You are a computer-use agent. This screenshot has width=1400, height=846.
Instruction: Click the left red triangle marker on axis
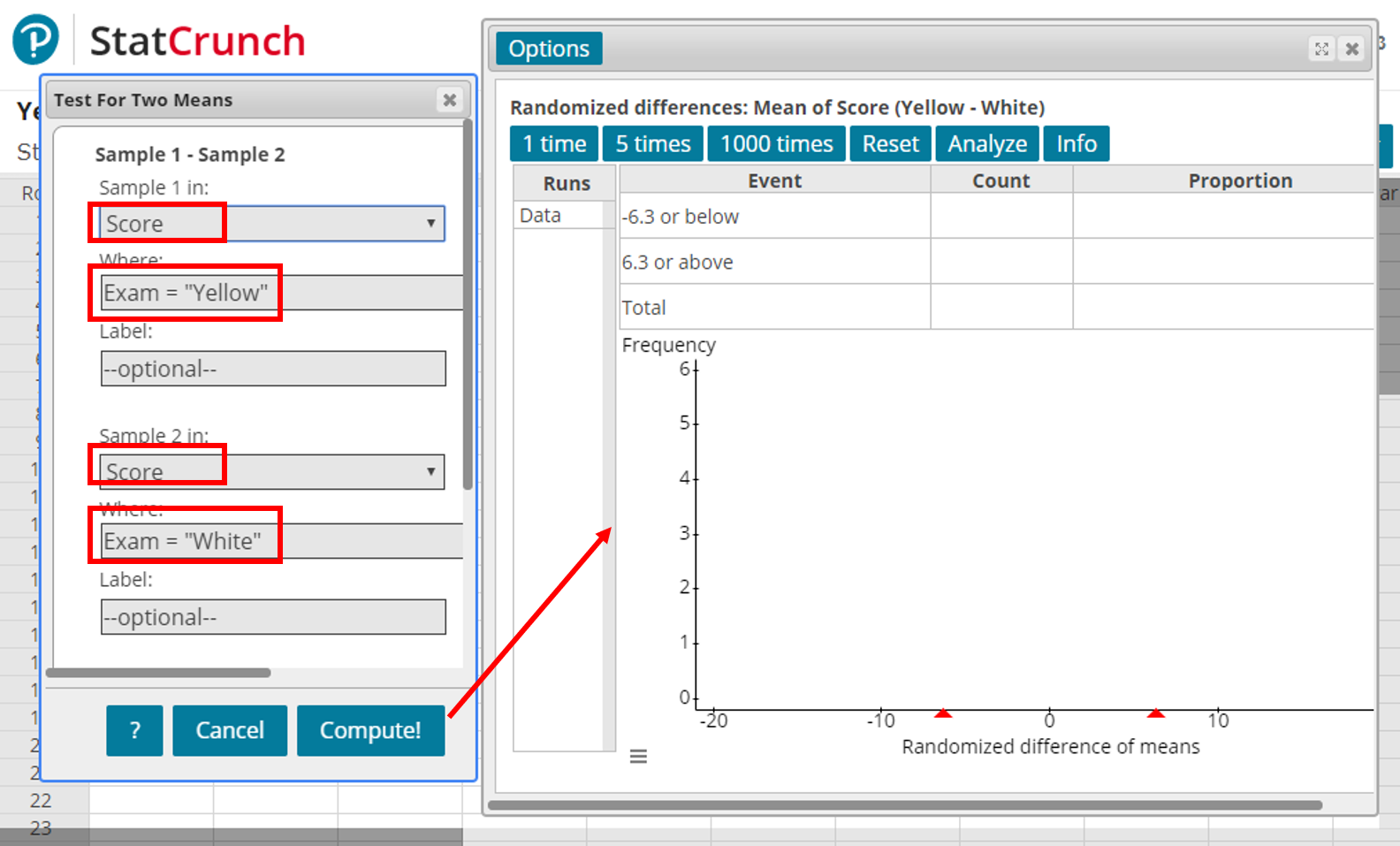point(943,713)
